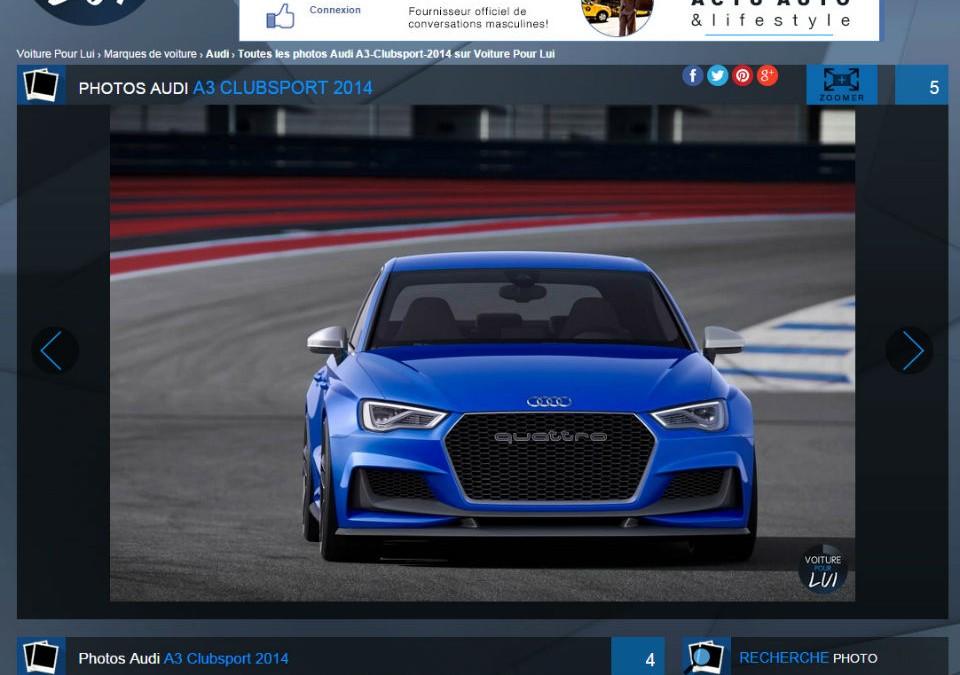The height and width of the screenshot is (675, 960).
Task: Click the Recherche Photo heading
Action: (808, 658)
